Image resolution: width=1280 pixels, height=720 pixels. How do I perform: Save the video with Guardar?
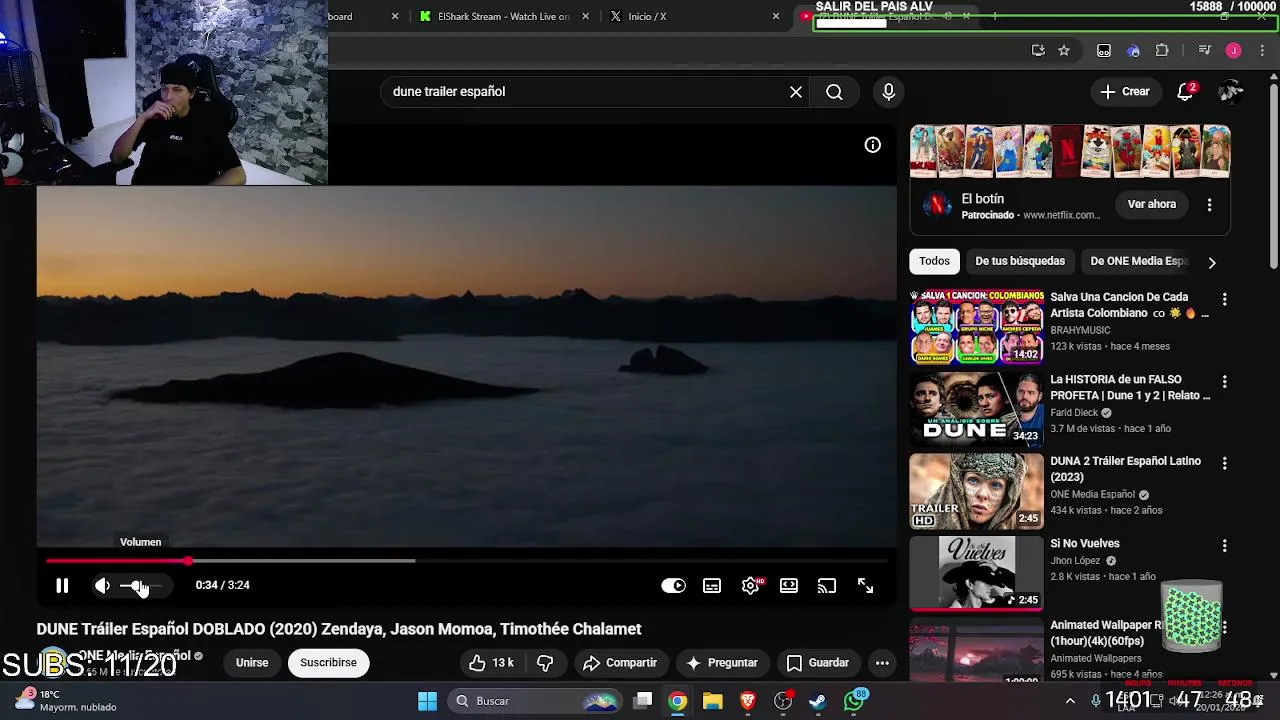click(818, 663)
